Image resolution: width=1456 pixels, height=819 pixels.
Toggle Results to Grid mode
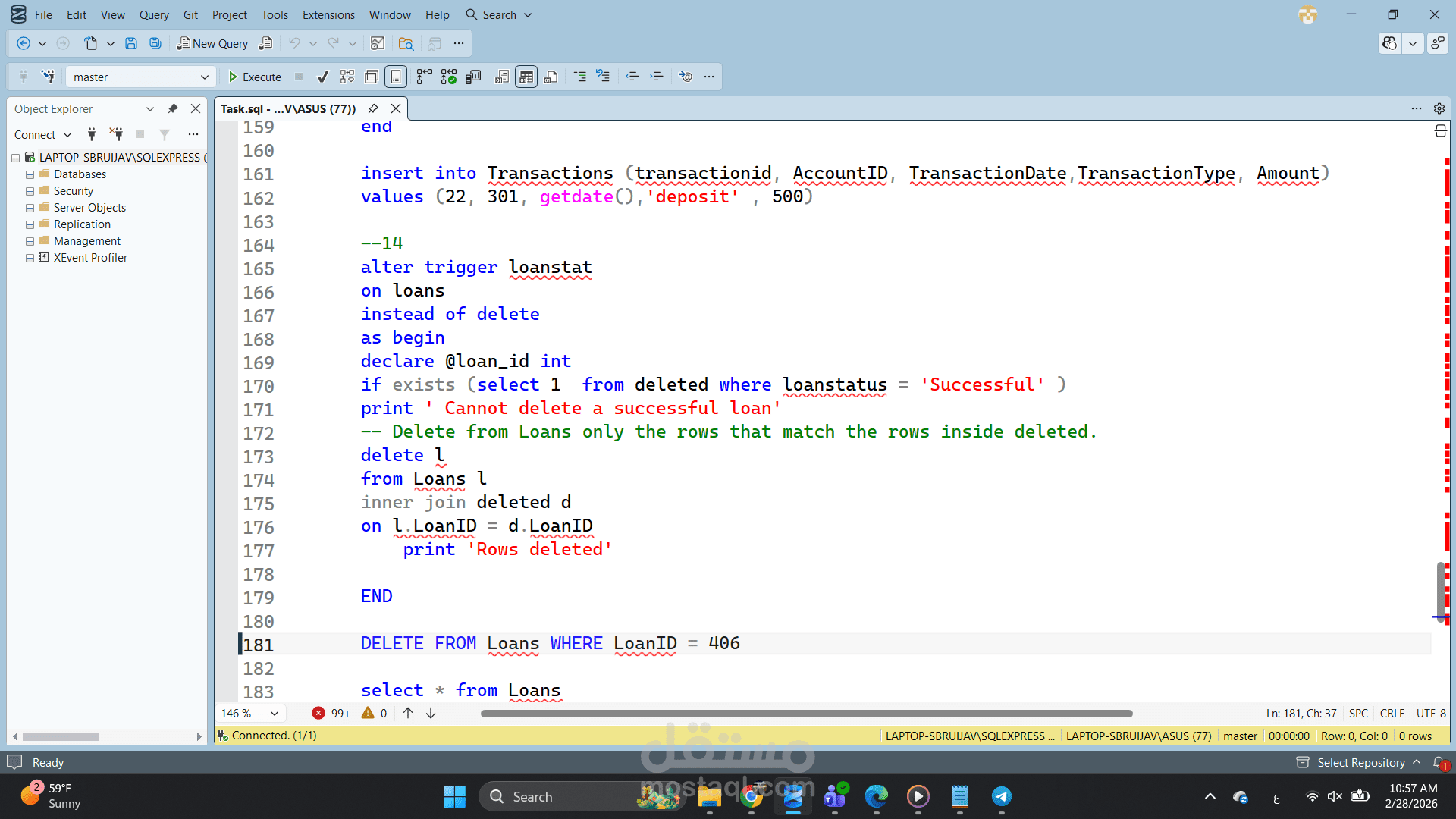point(526,76)
